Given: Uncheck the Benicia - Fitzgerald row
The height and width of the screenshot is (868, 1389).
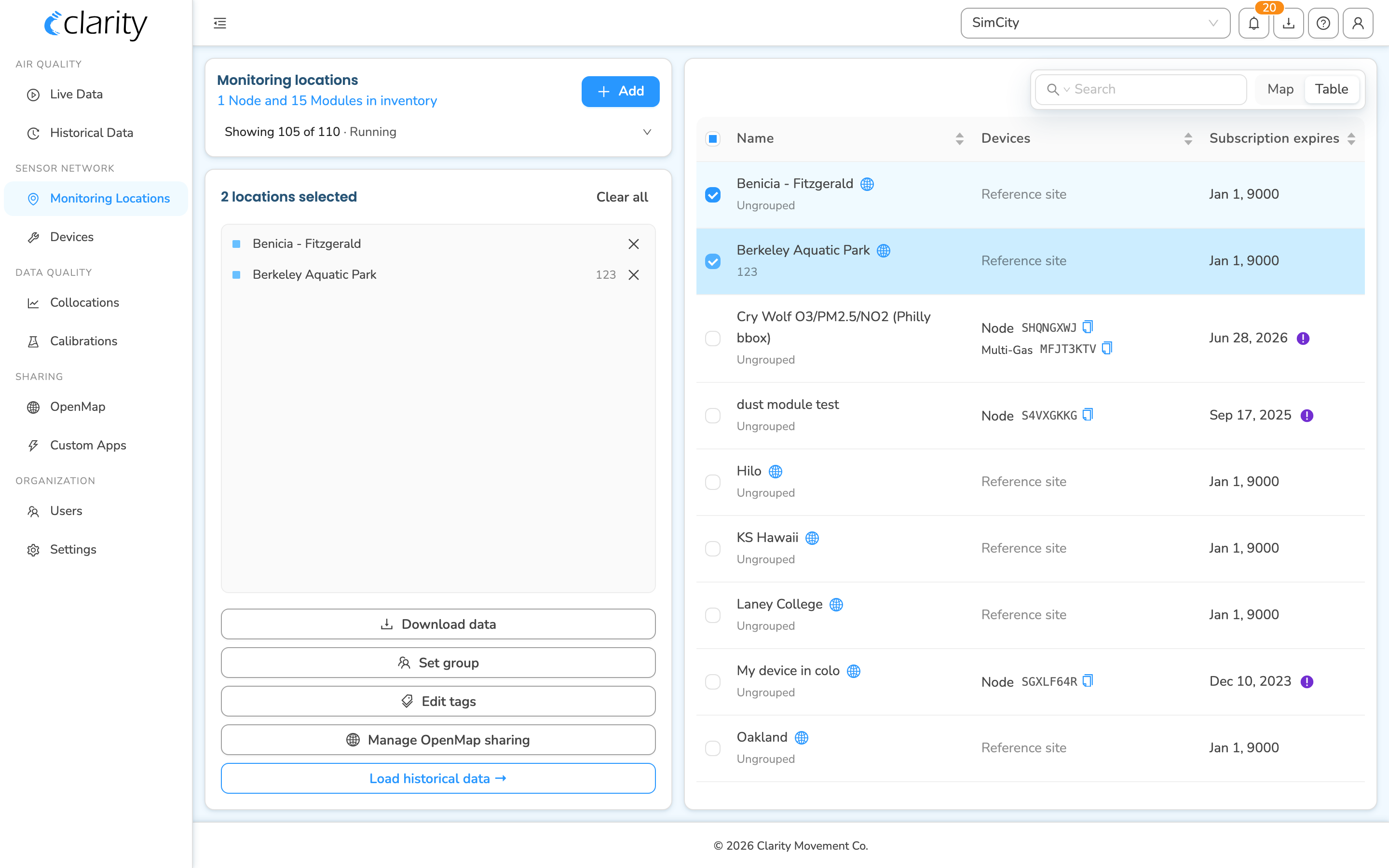Looking at the screenshot, I should [713, 195].
